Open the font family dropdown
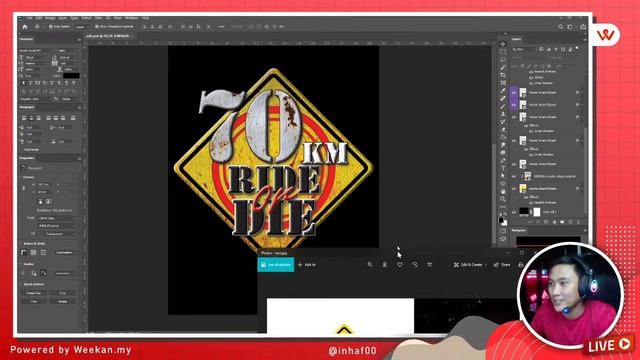The height and width of the screenshot is (360, 640). (37, 50)
